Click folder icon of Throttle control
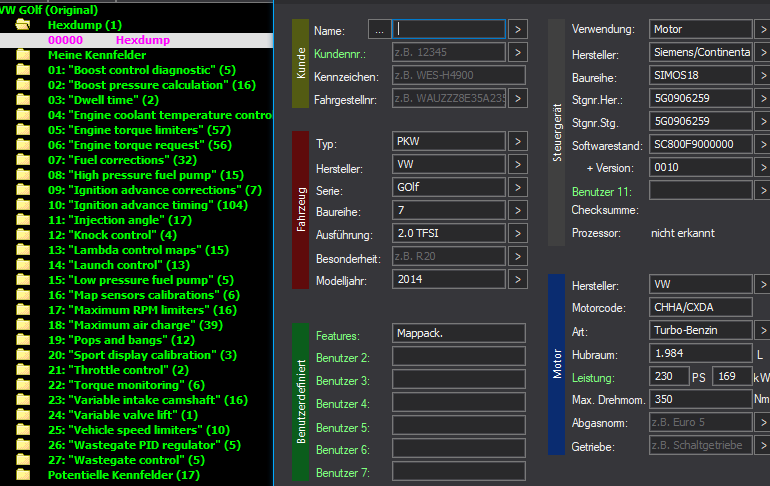770x486 pixels. 23,370
